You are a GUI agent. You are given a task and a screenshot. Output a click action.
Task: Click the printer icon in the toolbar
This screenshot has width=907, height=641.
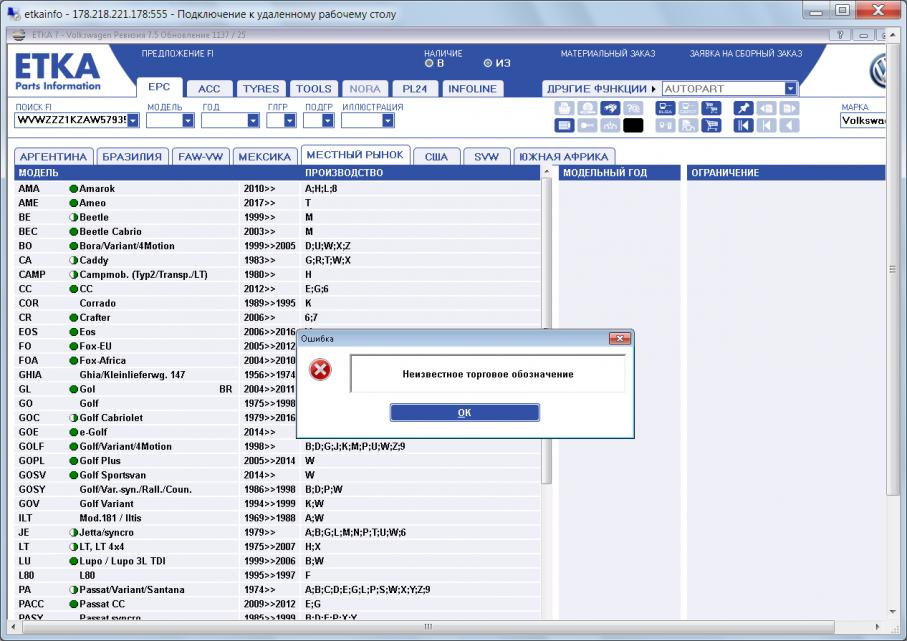point(564,108)
